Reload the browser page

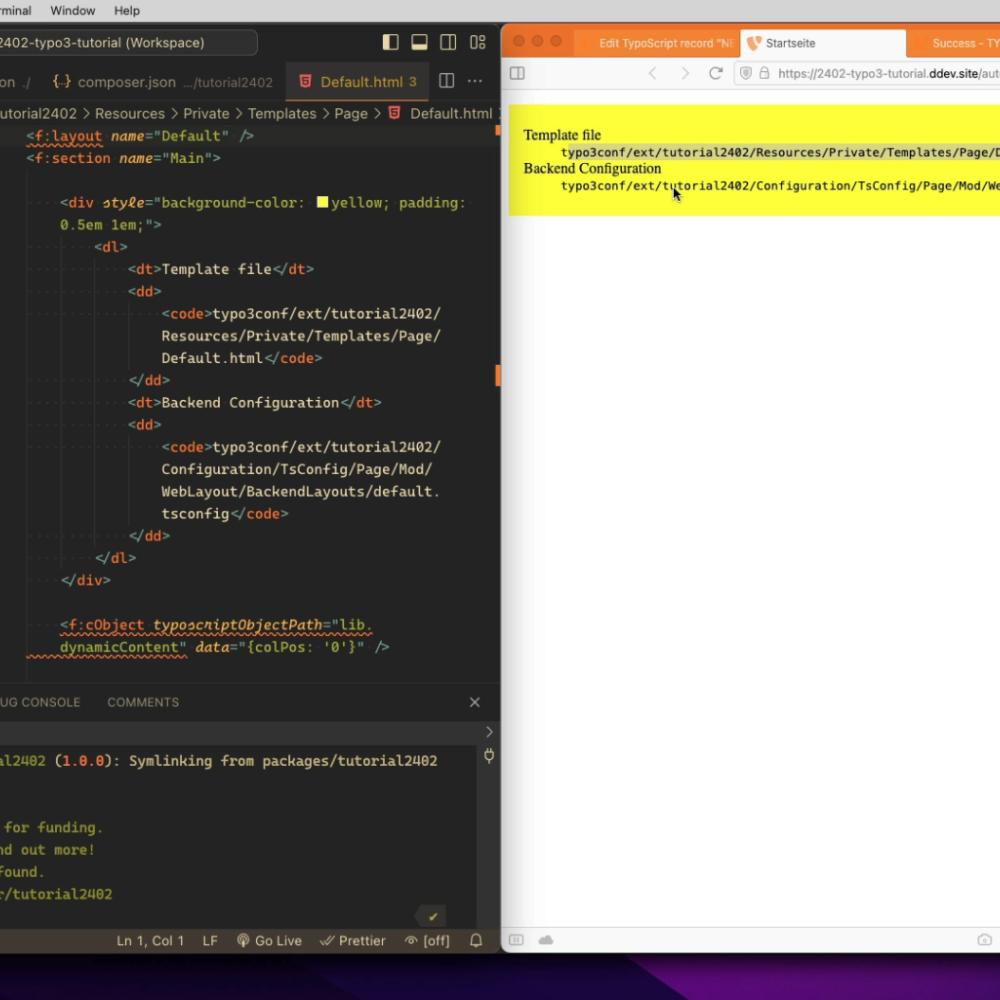click(x=716, y=73)
